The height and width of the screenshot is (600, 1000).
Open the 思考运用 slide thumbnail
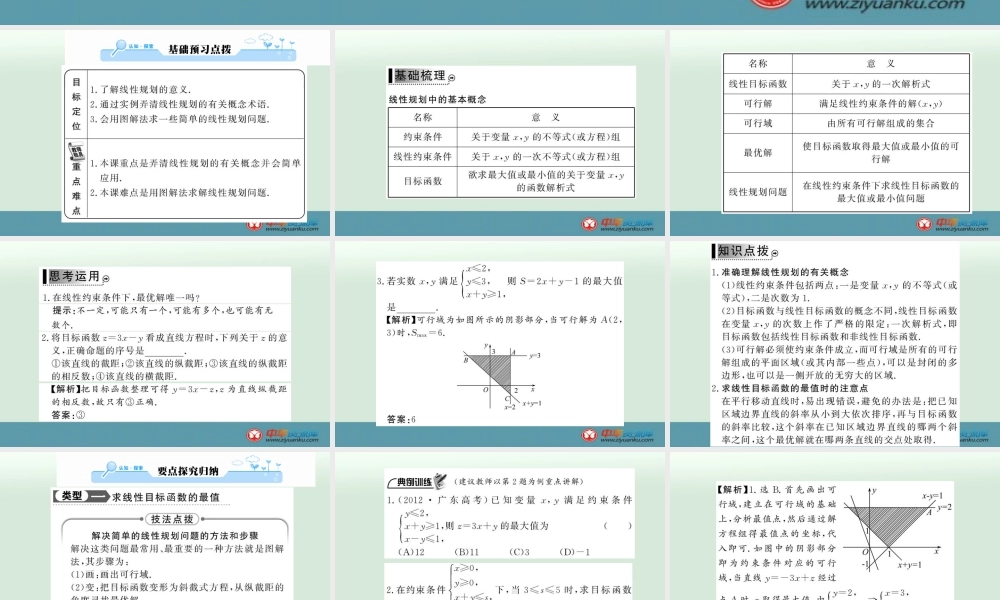pos(165,344)
